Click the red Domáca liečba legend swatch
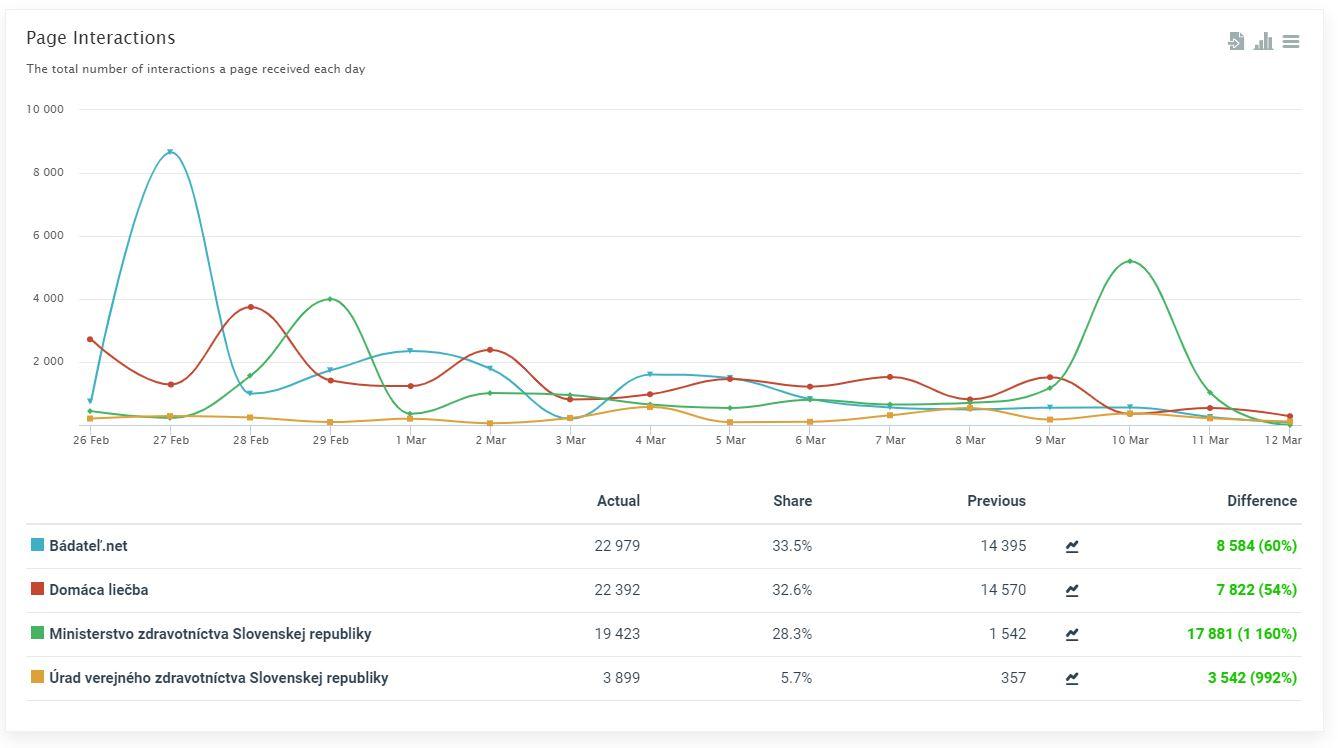1338x748 pixels. pos(38,589)
